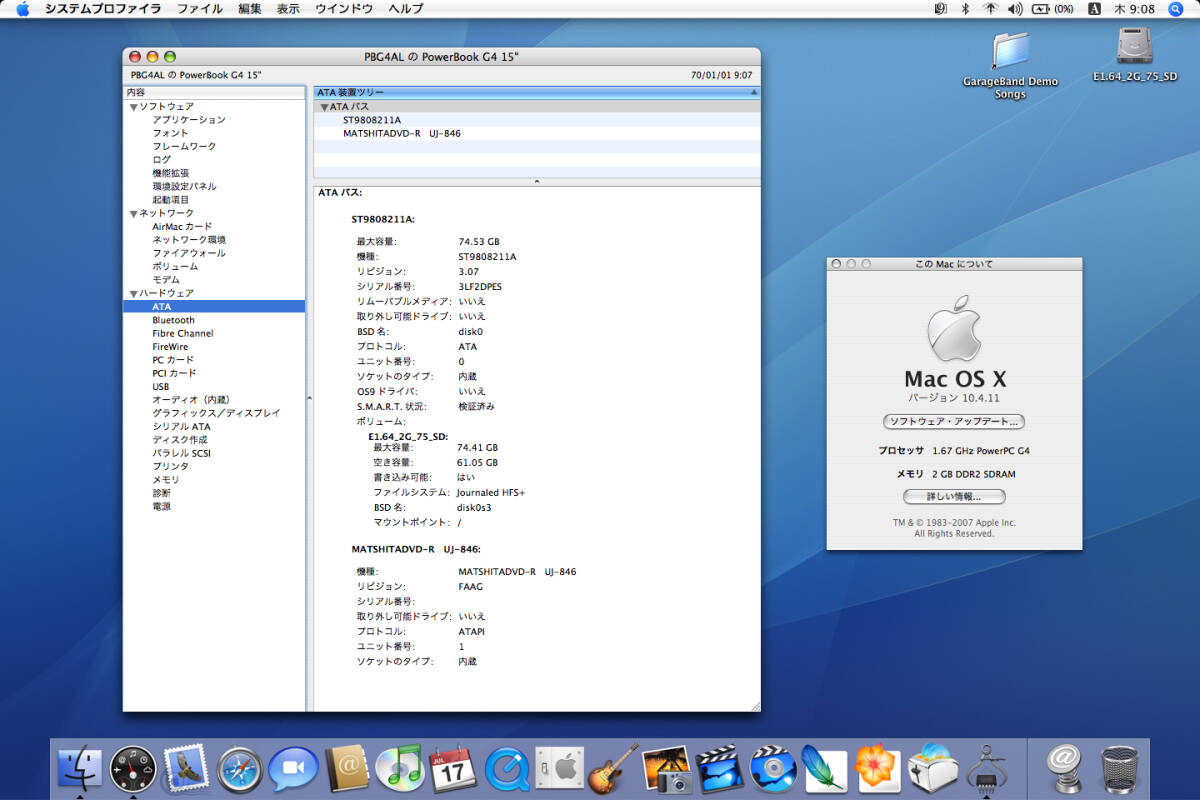Click the ソフトウェア・アップデート button
The image size is (1200, 800).
[954, 422]
